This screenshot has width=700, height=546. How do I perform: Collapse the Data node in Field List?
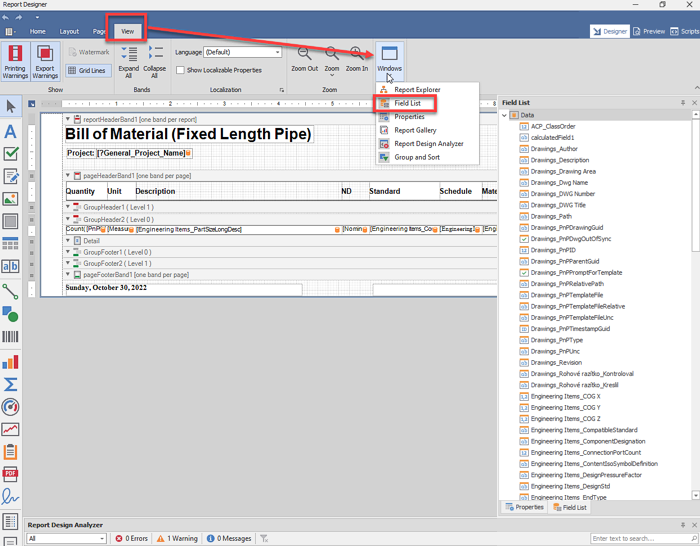coord(506,115)
